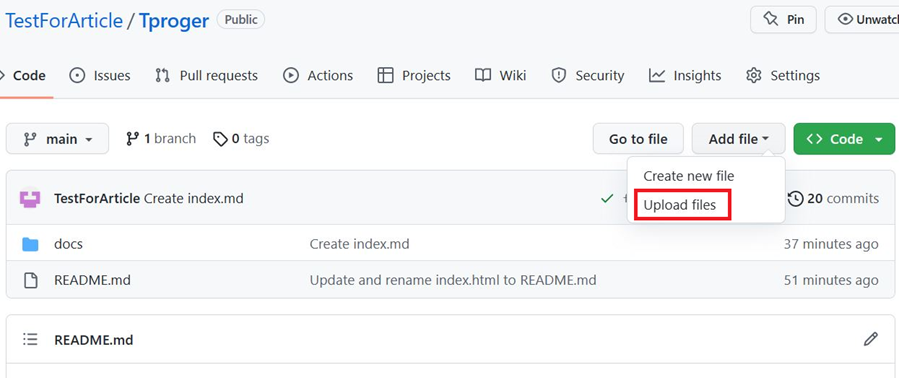Open README.md in the file list
899x378 pixels.
92,280
